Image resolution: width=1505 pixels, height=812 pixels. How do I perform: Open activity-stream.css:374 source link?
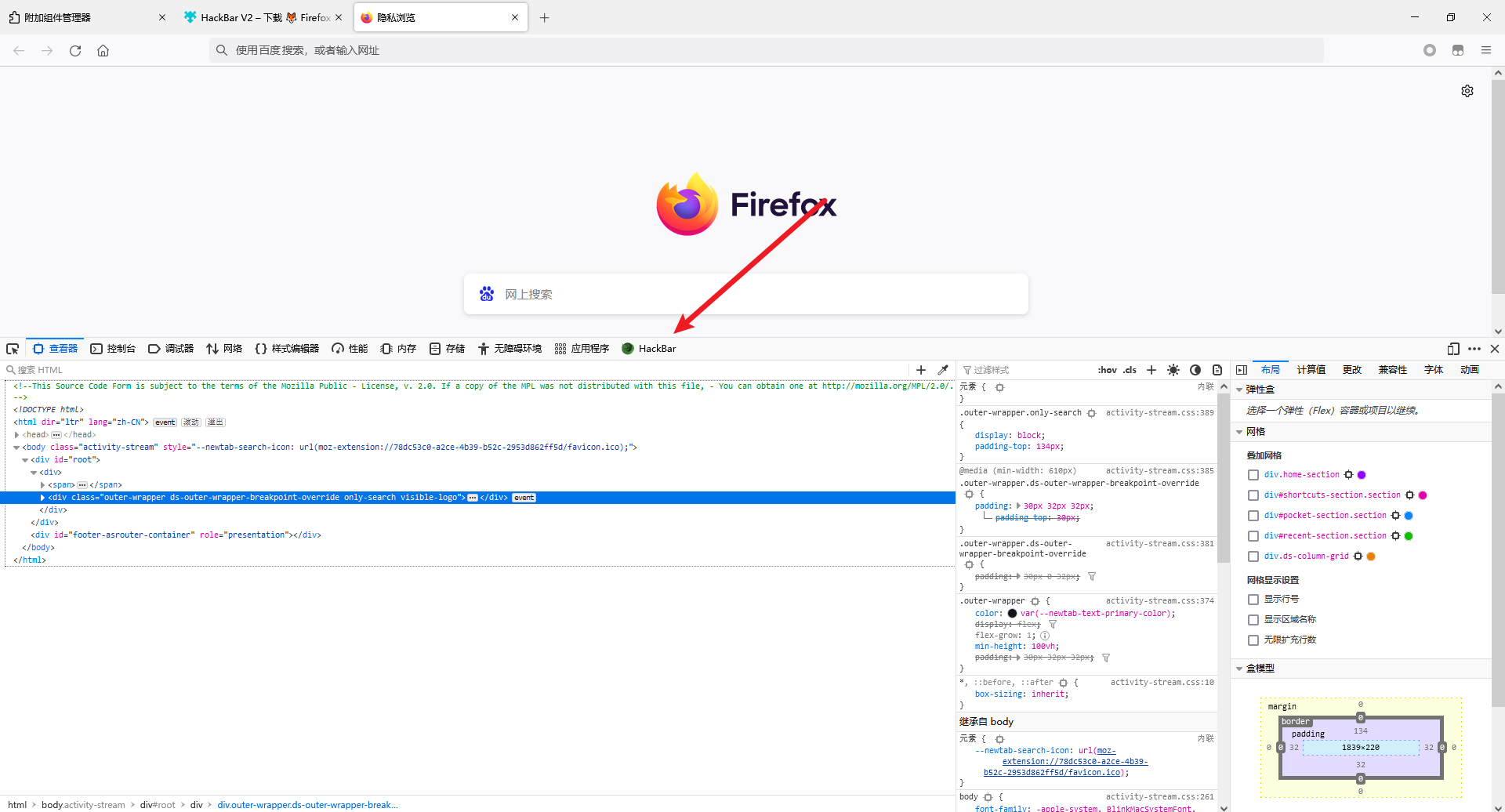click(x=1159, y=601)
